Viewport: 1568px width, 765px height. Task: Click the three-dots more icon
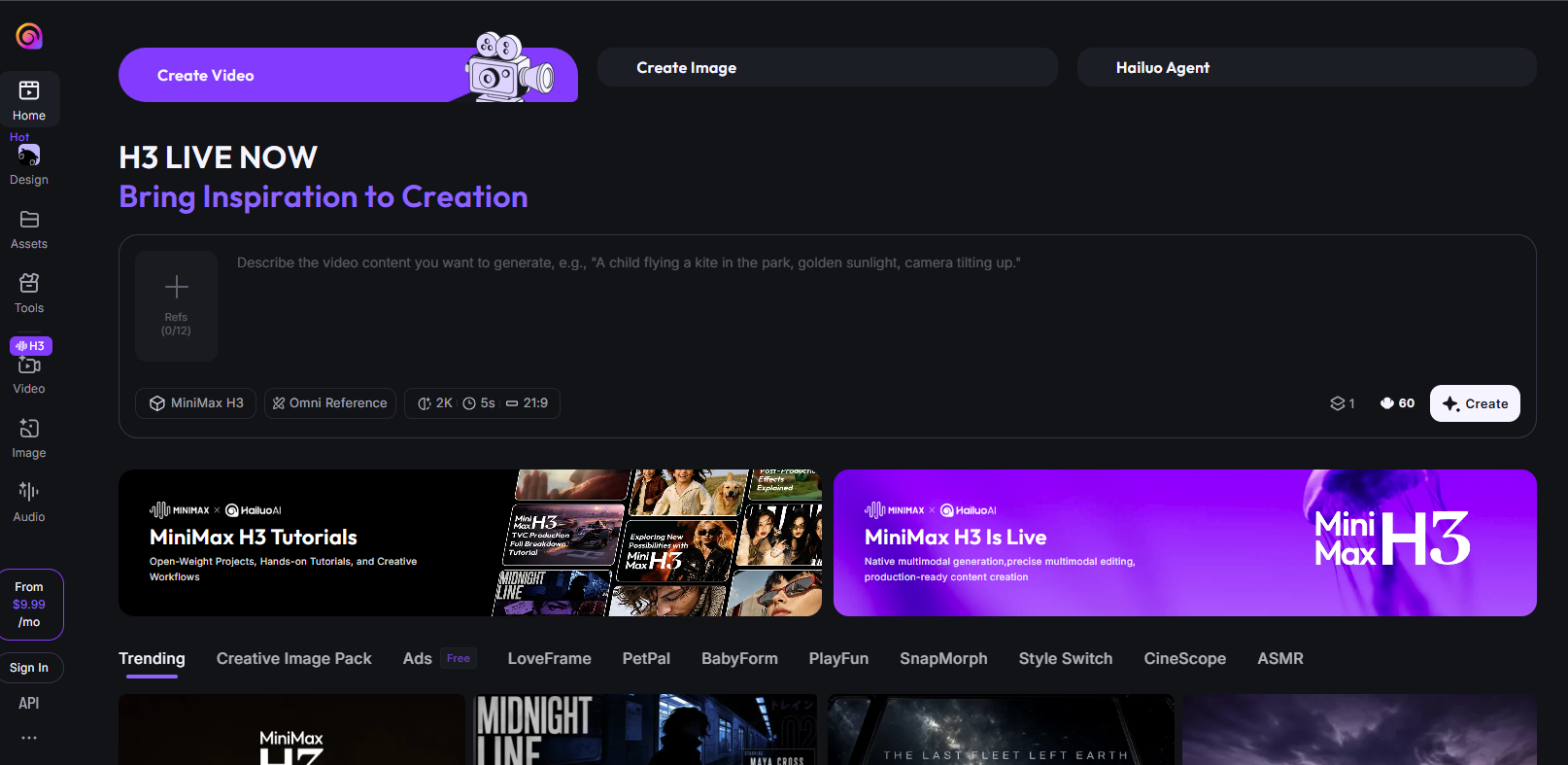tap(29, 738)
